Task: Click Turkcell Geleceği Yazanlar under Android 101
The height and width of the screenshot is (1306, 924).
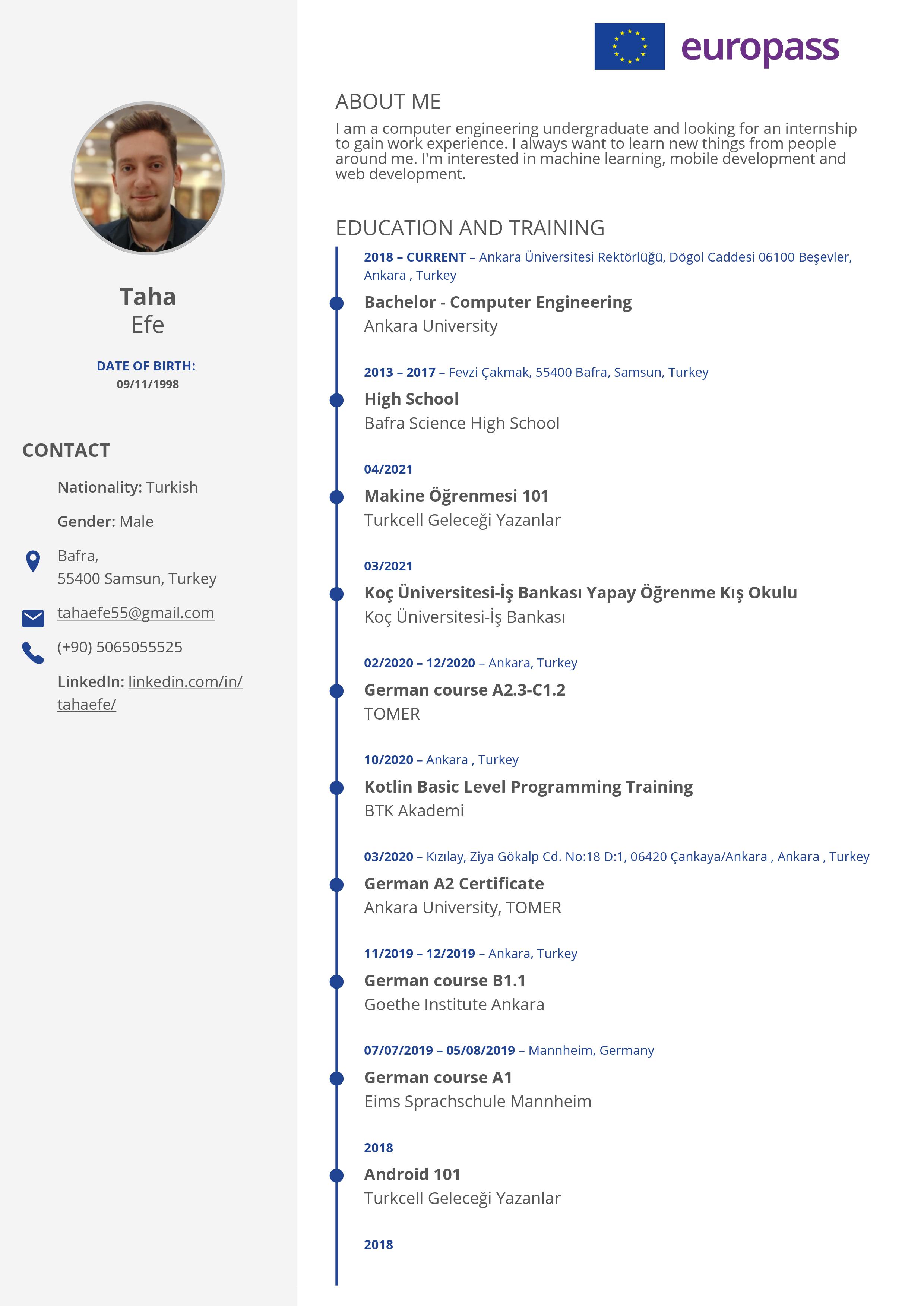Action: coord(463,1198)
